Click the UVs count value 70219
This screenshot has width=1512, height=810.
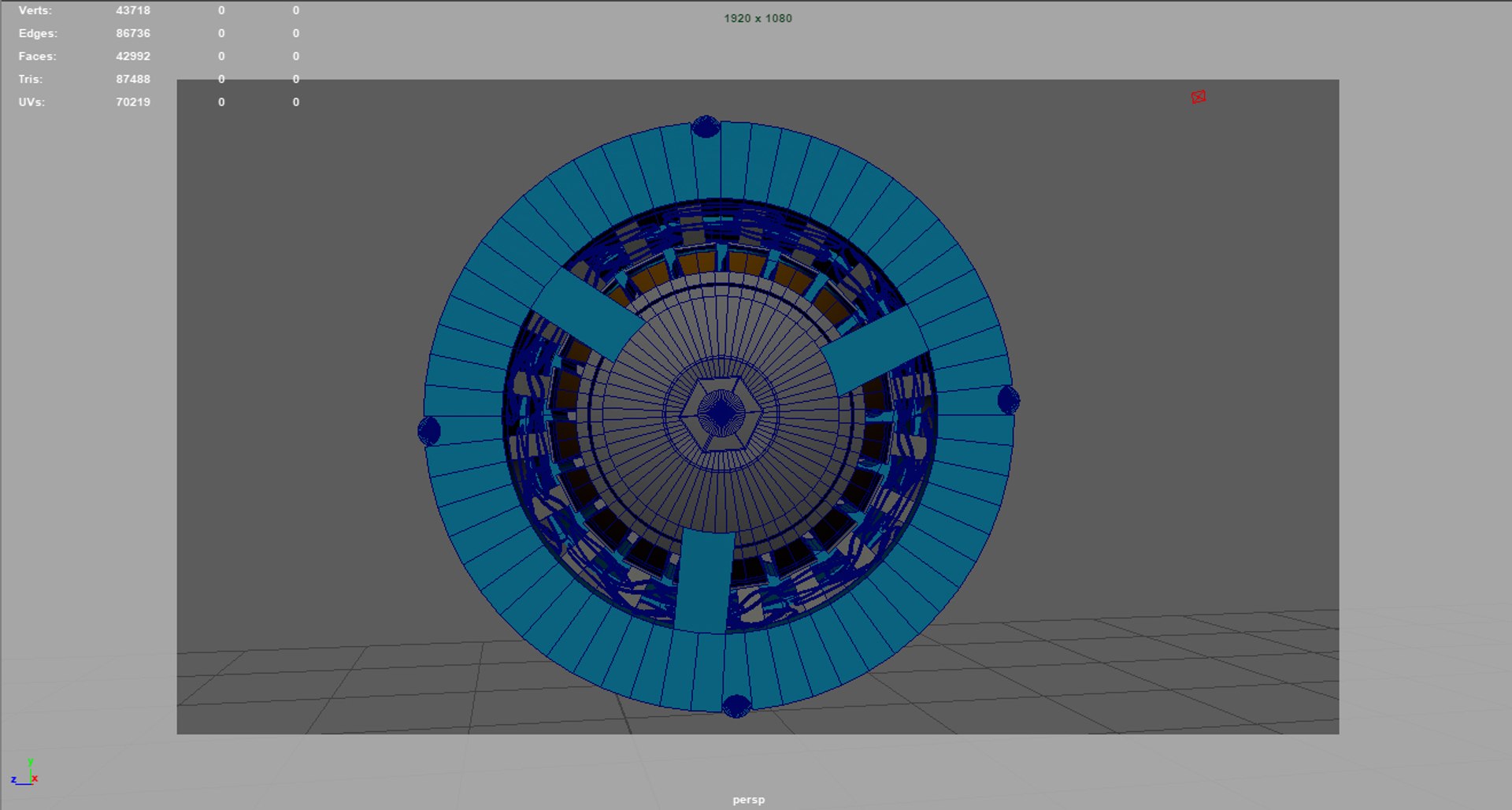click(x=133, y=102)
